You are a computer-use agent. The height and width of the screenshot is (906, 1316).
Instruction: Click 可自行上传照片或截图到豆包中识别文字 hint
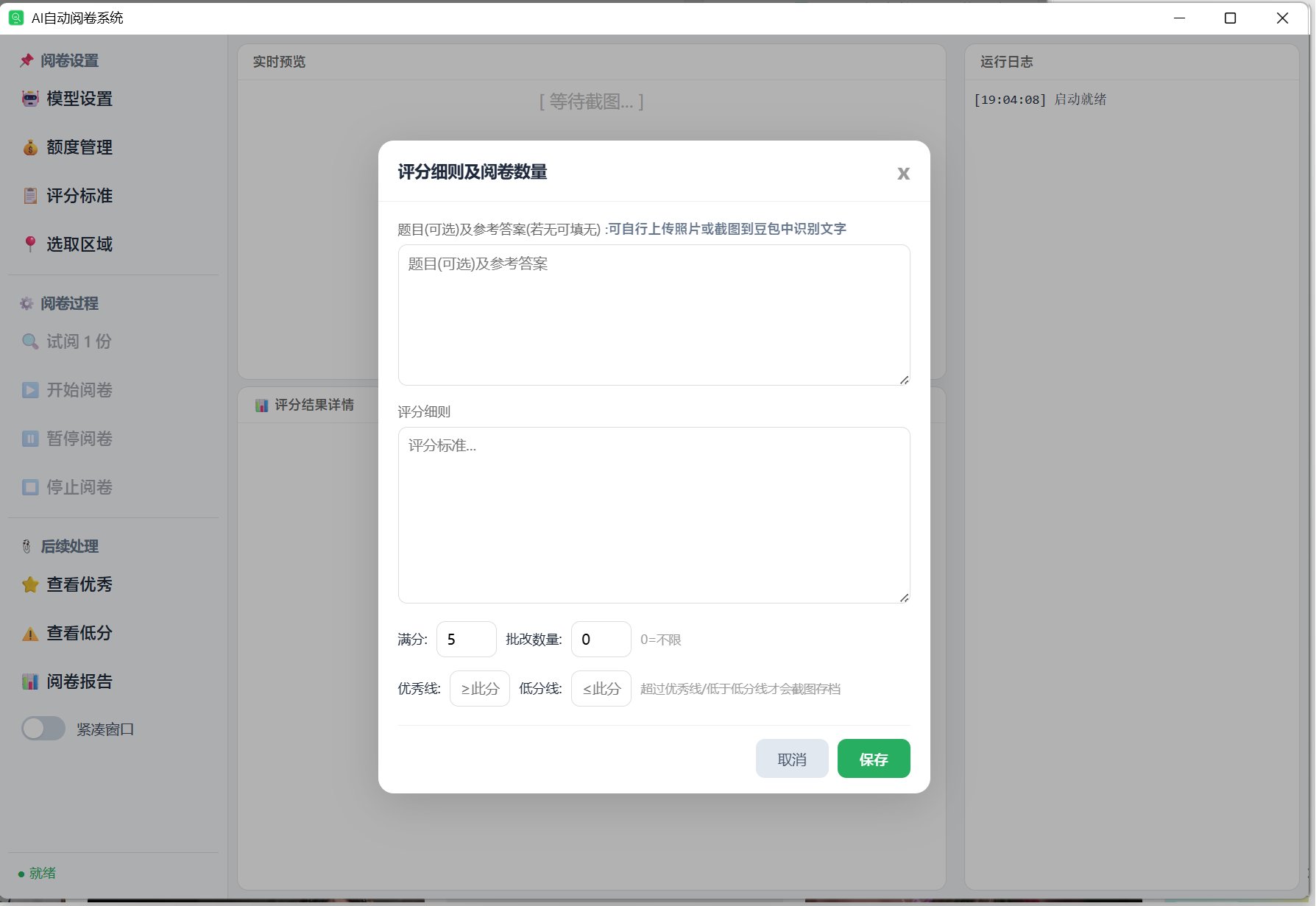pyautogui.click(x=727, y=229)
